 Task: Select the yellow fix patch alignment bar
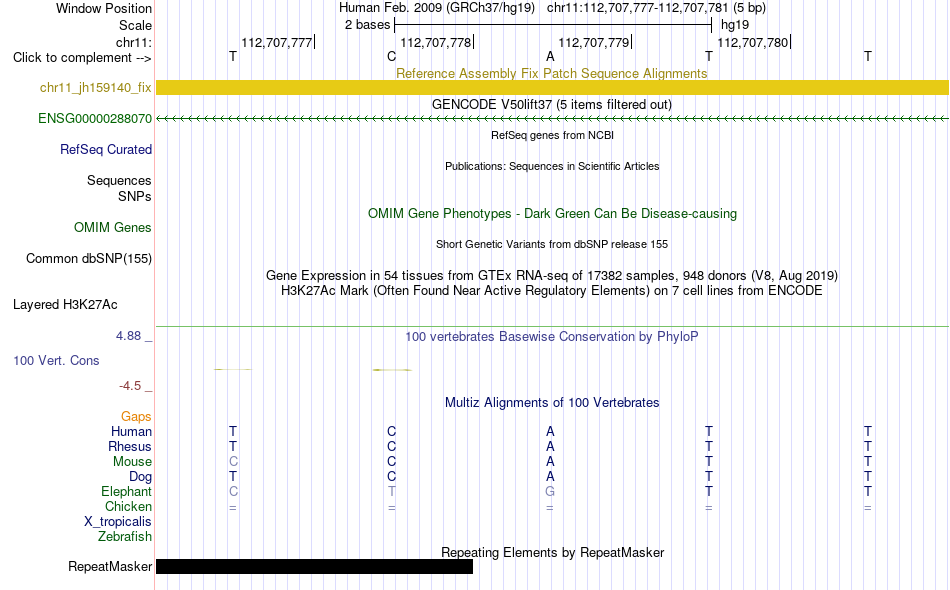pyautogui.click(x=552, y=87)
